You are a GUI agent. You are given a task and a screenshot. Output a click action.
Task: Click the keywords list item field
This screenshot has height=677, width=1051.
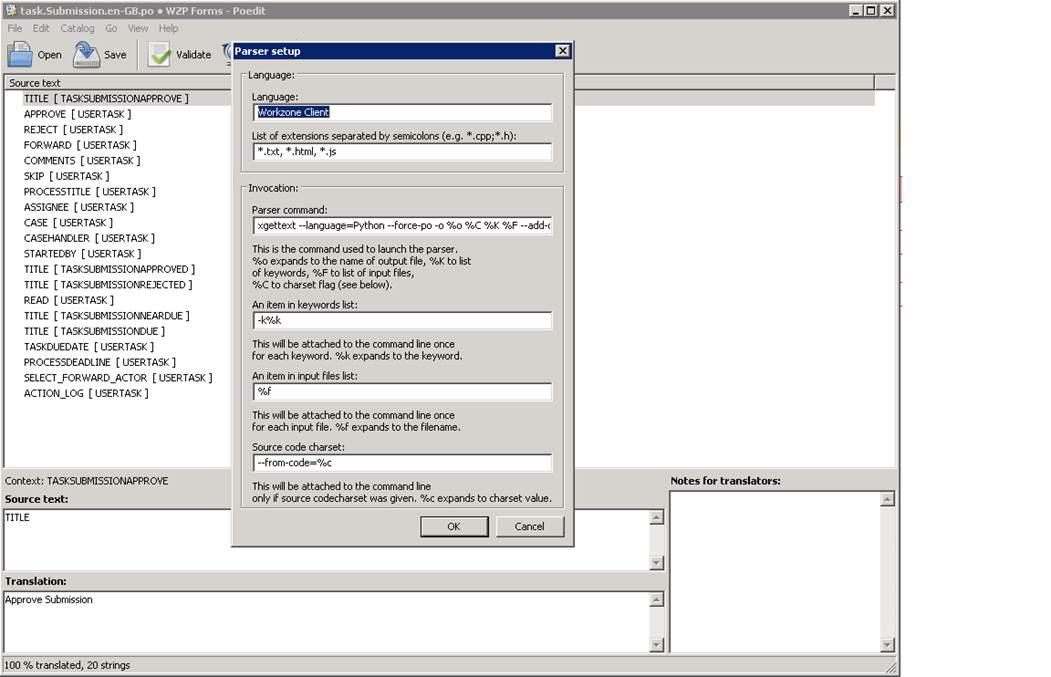[x=402, y=320]
